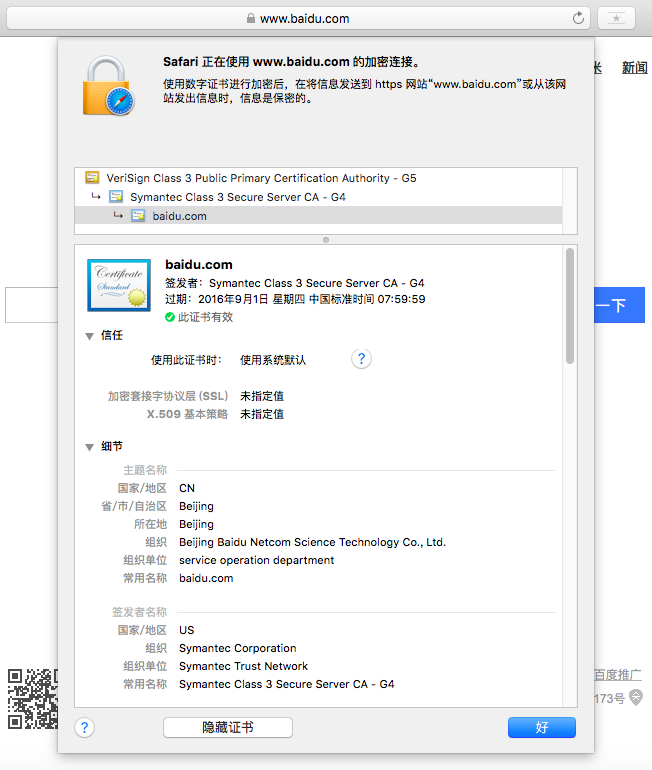
Task: Click subject 常用名称 value baidu.com
Action: click(x=206, y=578)
